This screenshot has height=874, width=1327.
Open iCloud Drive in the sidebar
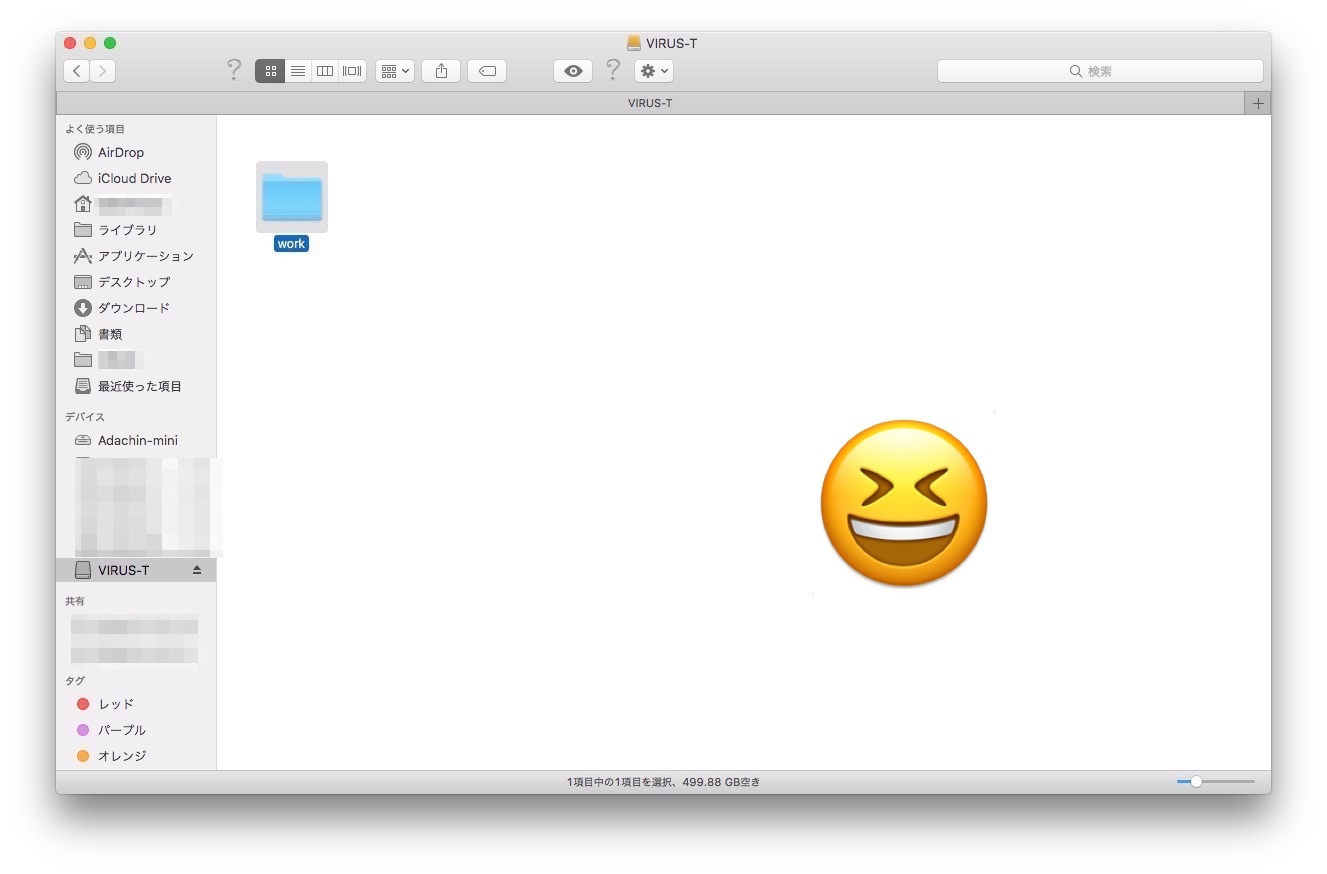[134, 178]
